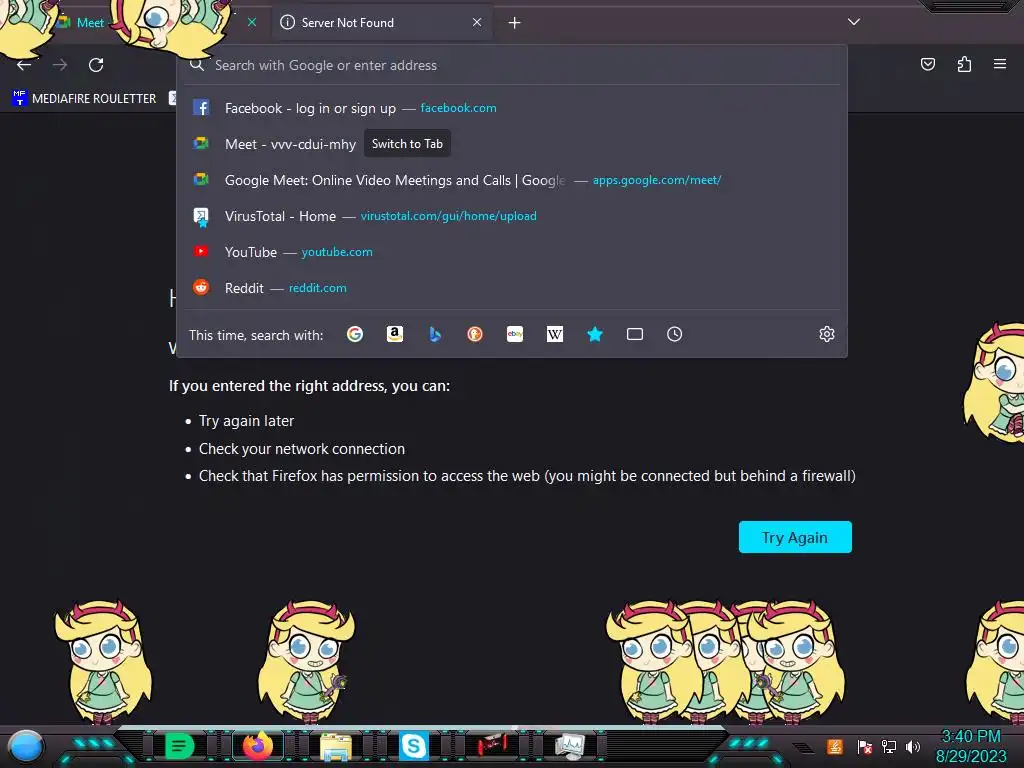Open the Firefox hamburger application menu
This screenshot has height=768, width=1024.
(x=1000, y=64)
